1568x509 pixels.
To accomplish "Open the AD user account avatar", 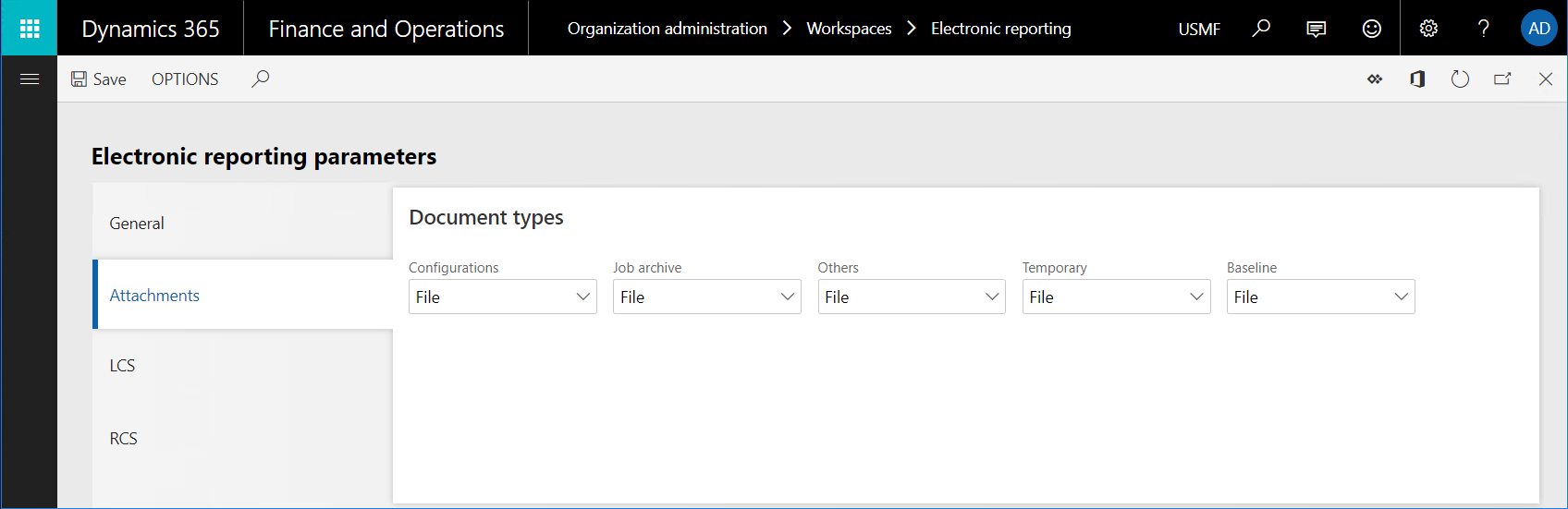I will click(x=1539, y=29).
